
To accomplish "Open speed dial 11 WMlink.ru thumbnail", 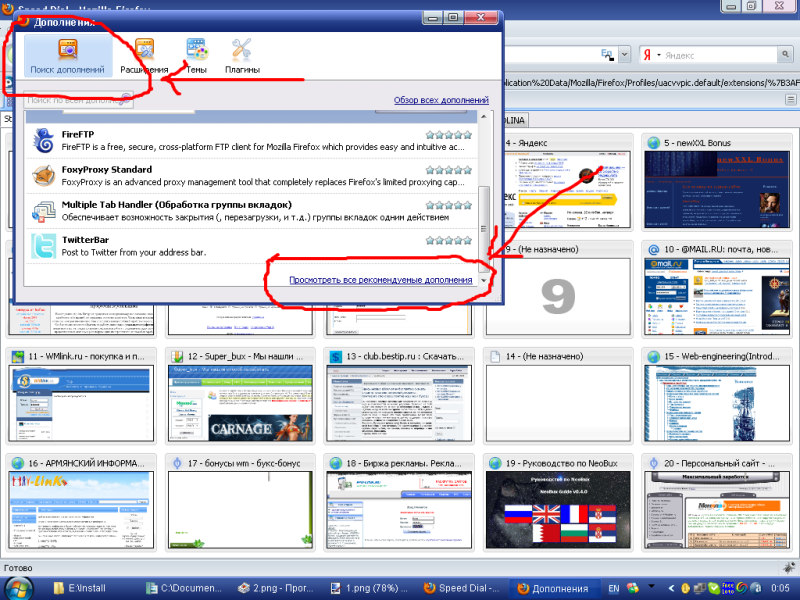I will click(x=81, y=403).
